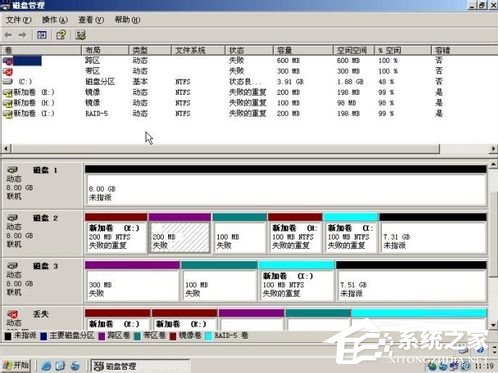Screen dimensions: 498x373
Task: Click the Help question-mark toolbar icon
Action: click(x=61, y=35)
